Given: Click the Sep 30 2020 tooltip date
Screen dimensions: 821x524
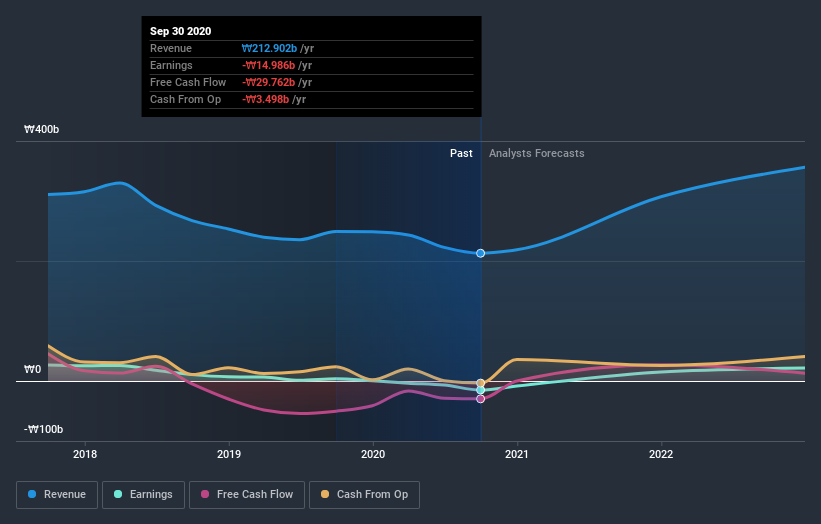Looking at the screenshot, I should point(181,31).
